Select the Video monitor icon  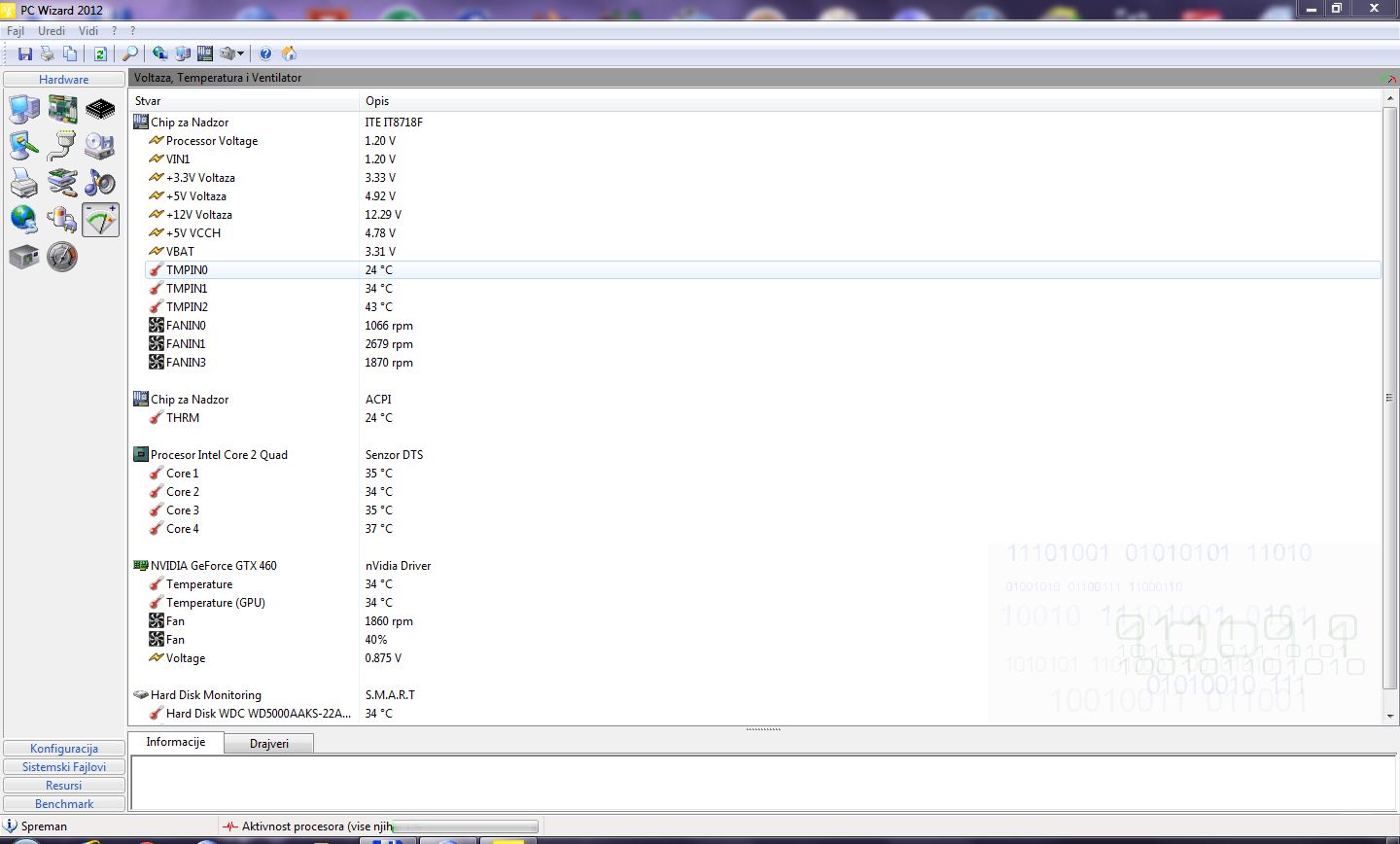[x=24, y=146]
